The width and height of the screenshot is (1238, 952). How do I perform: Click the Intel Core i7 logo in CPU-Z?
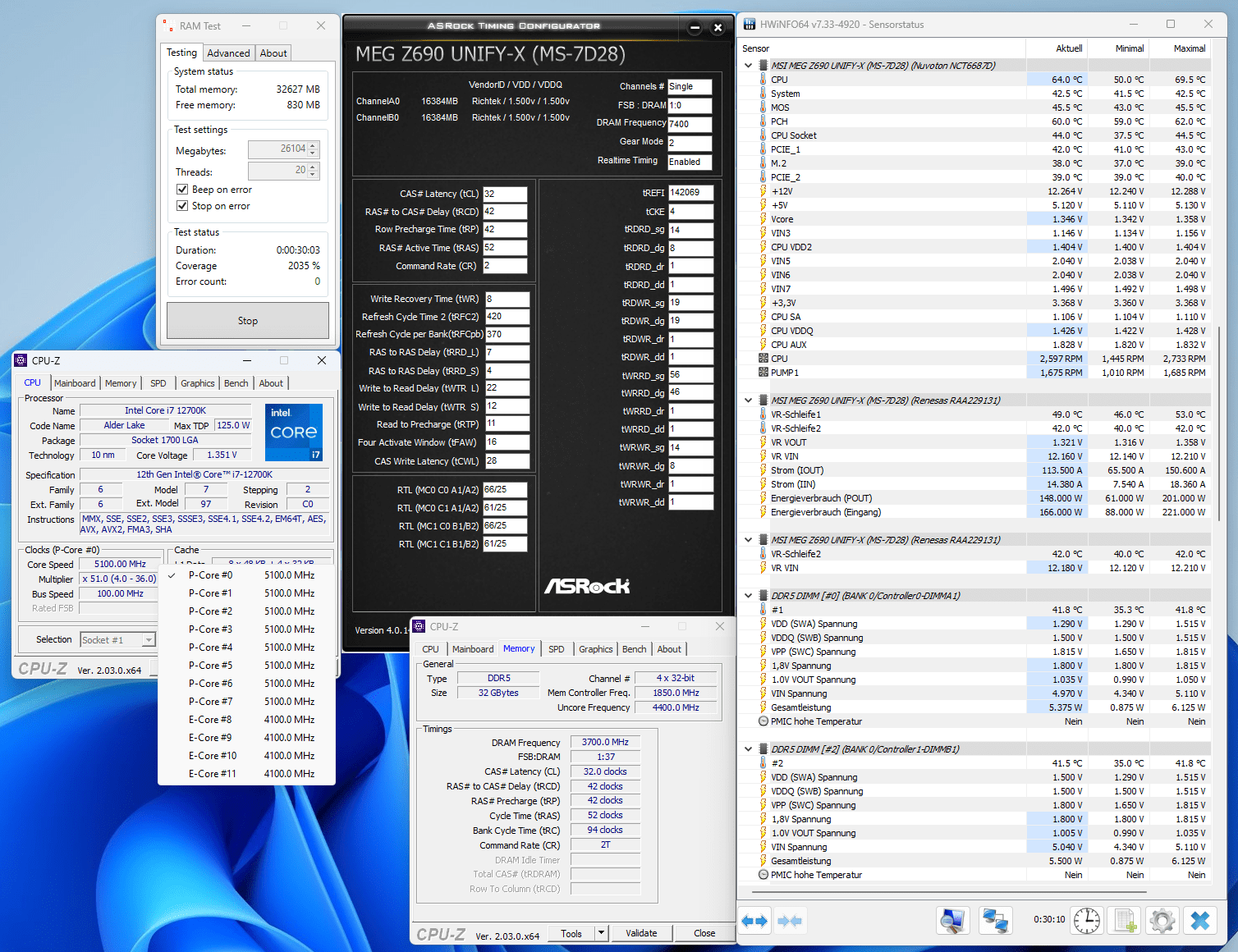(294, 432)
